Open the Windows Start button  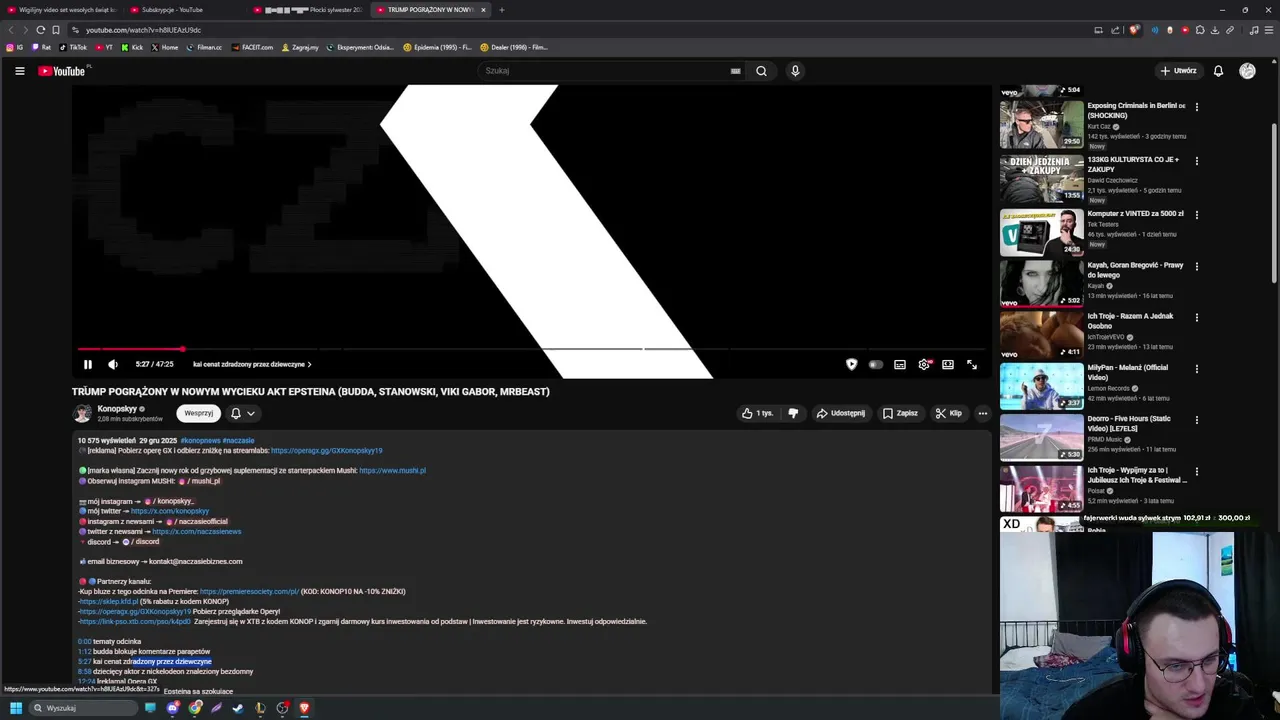coord(16,708)
